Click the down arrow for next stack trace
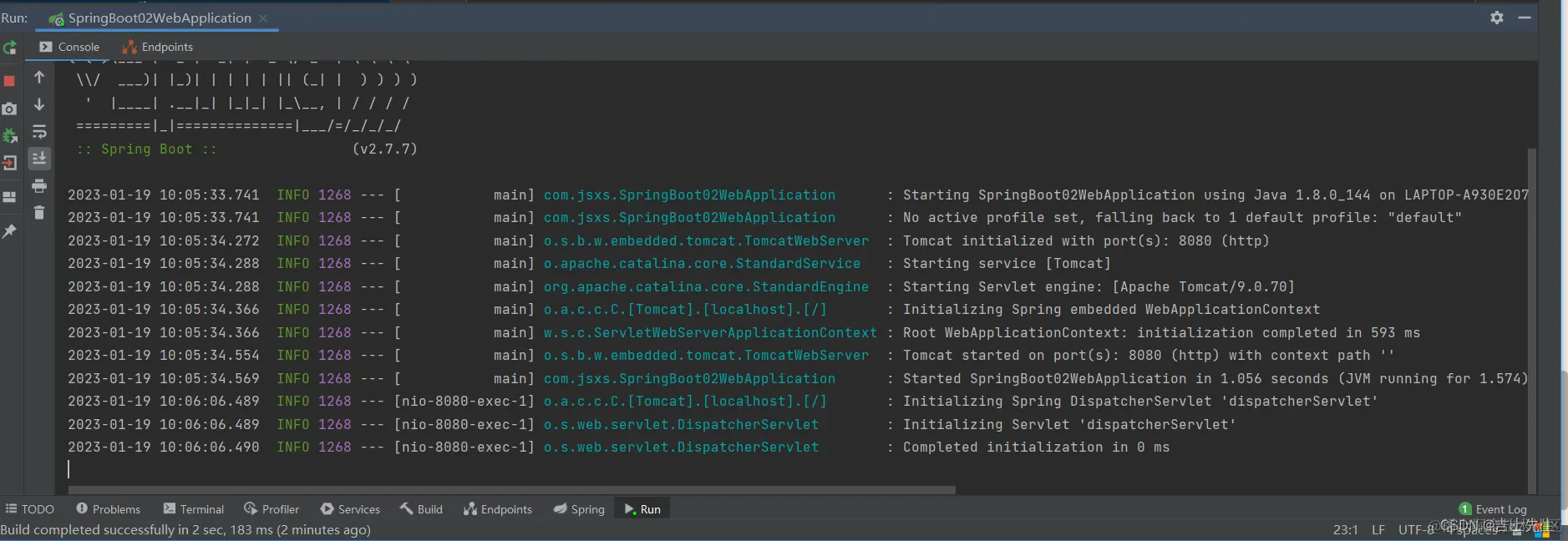 39,104
